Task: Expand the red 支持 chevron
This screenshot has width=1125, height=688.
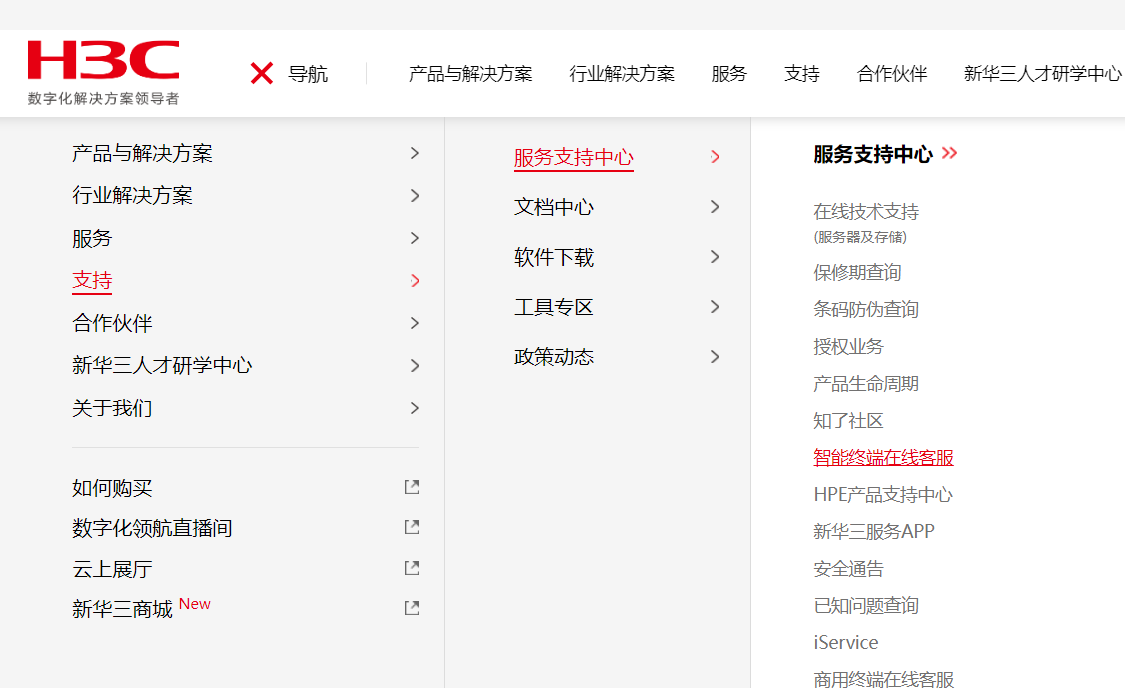Action: (x=415, y=281)
